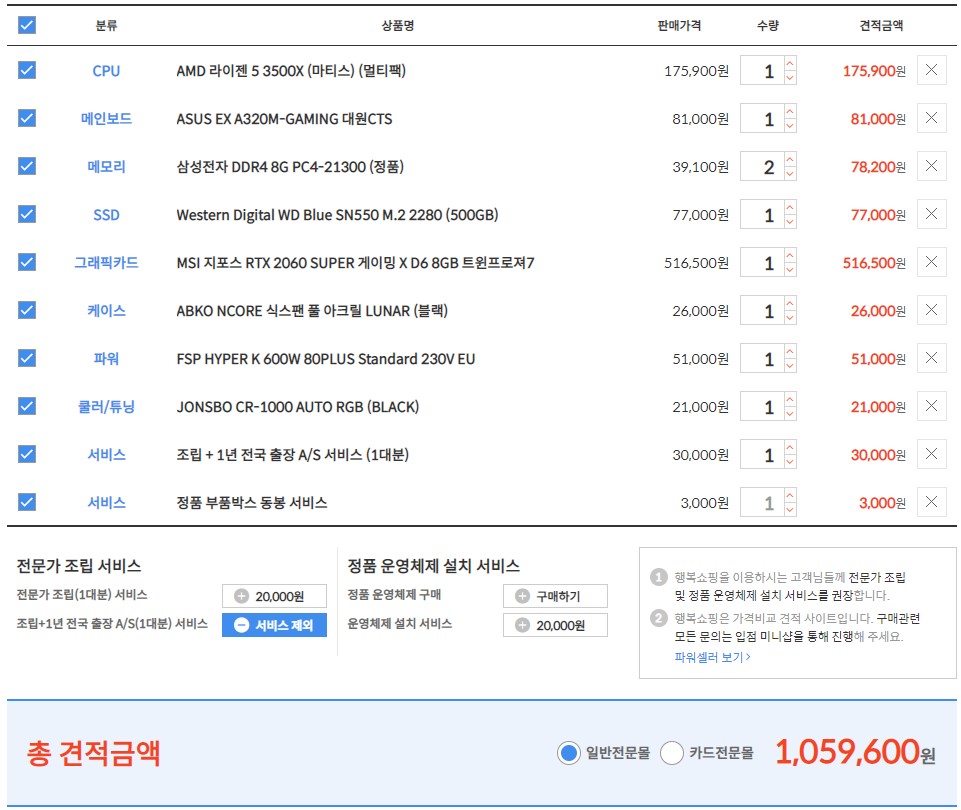Toggle the select-all checkbox in the header
The height and width of the screenshot is (810, 961).
[x=27, y=25]
